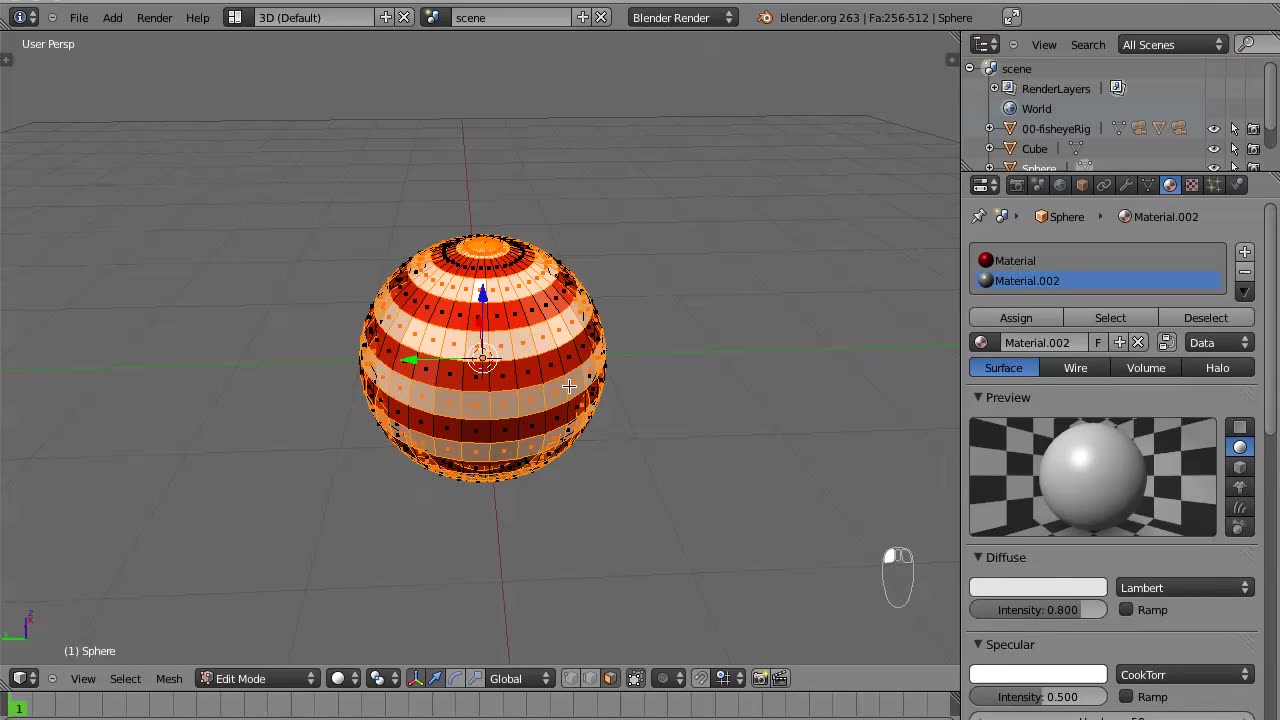This screenshot has height=720, width=1280.
Task: Toggle selectability arrow for Cube
Action: click(x=1234, y=149)
